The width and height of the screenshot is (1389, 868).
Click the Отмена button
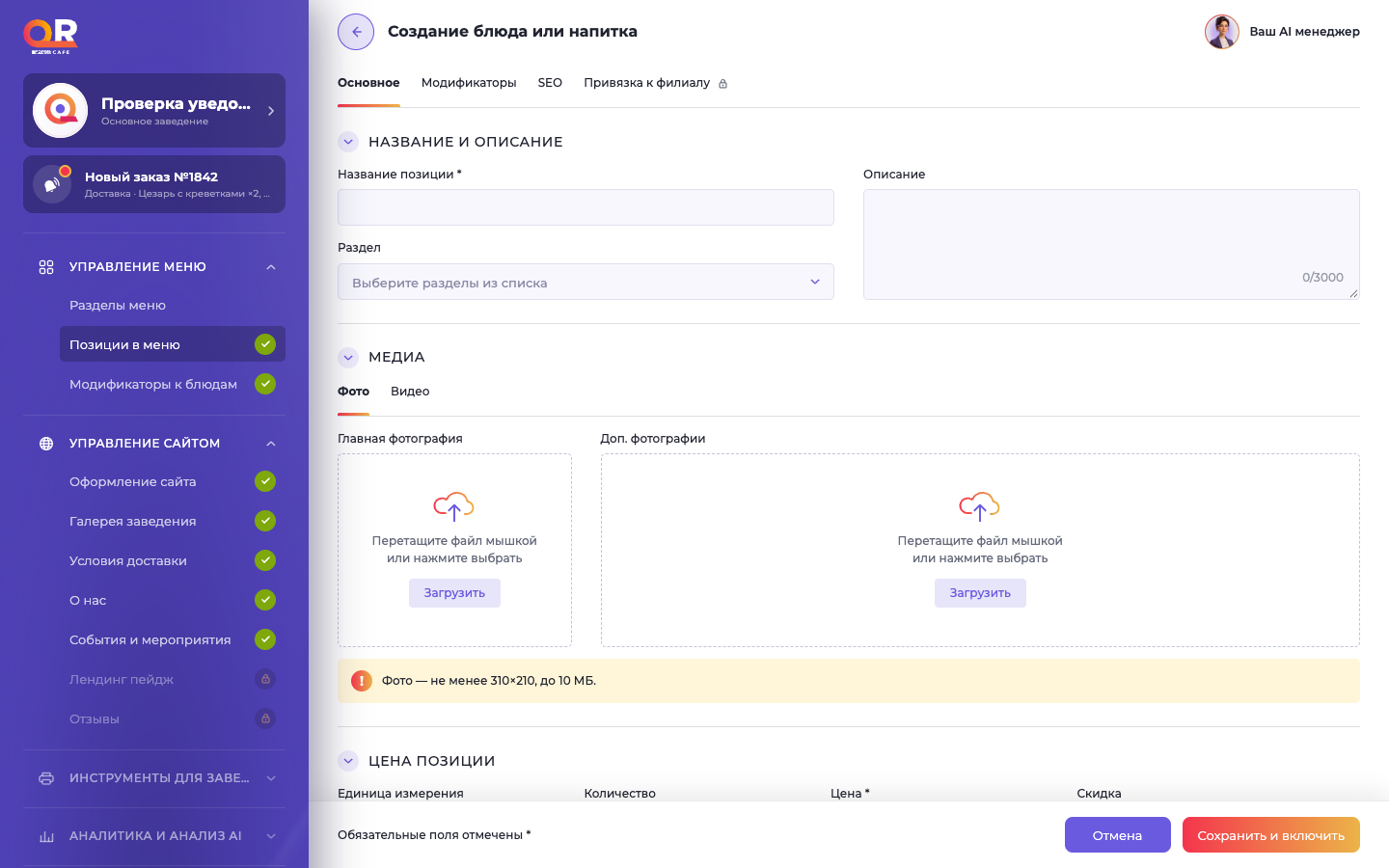[x=1117, y=835]
